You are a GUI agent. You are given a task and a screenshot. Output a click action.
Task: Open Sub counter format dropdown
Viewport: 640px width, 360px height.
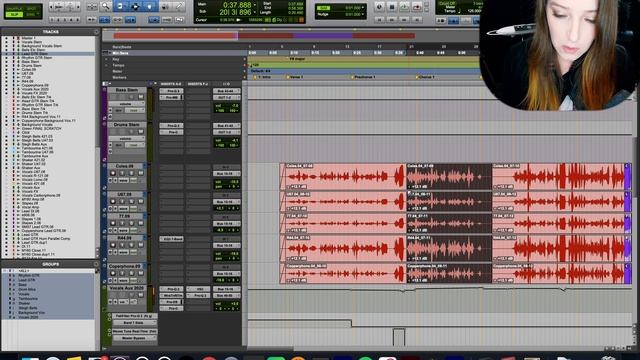tap(255, 12)
